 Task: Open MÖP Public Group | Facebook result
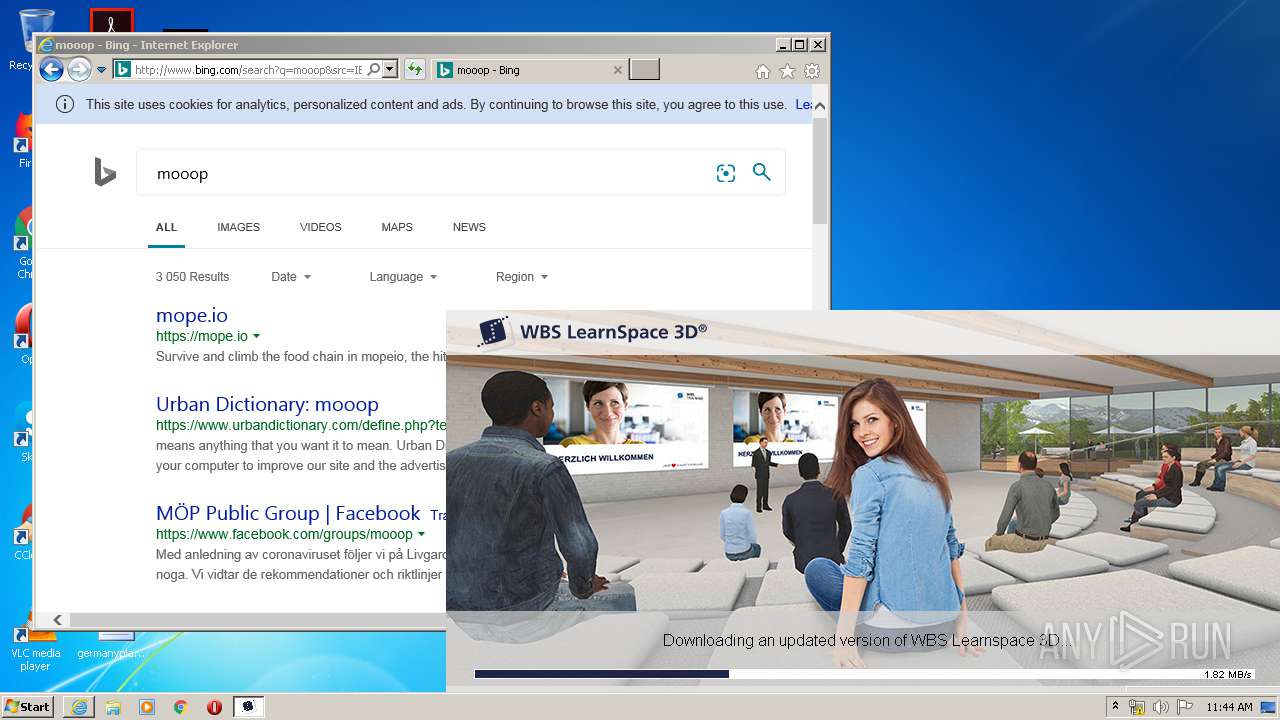[288, 513]
